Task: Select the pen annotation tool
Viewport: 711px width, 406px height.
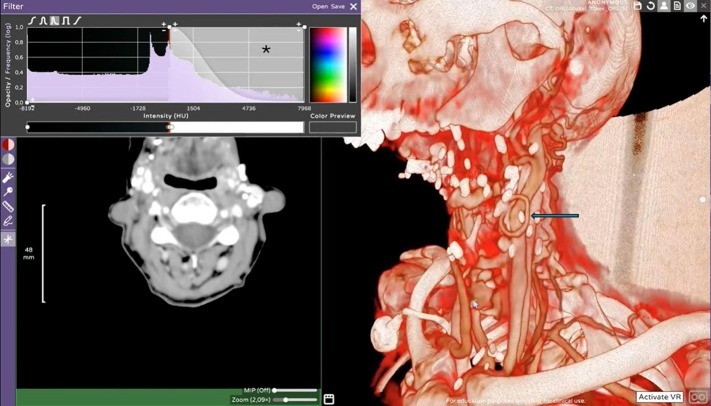Action: click(8, 221)
